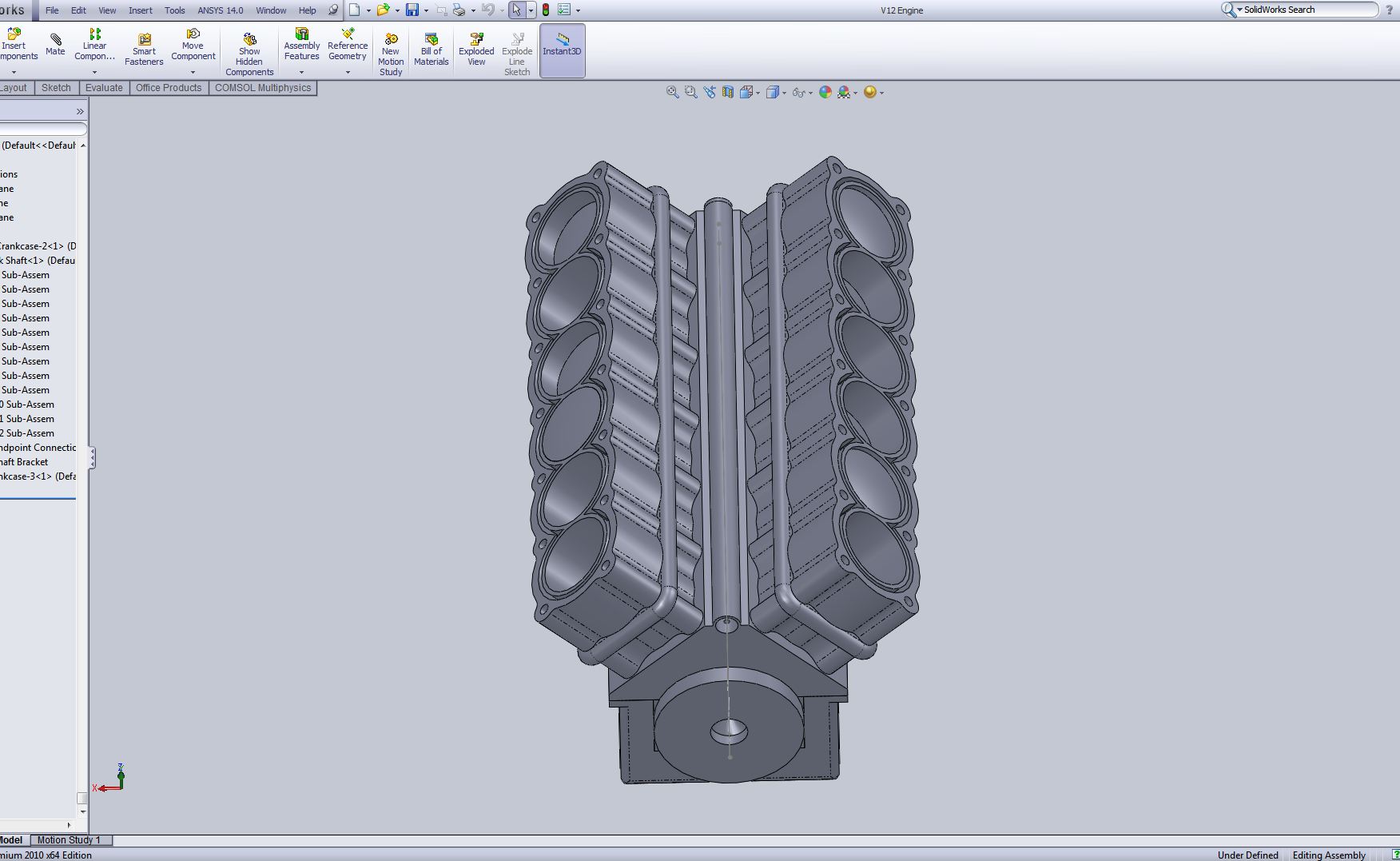1400x861 pixels.
Task: Toggle the Select cursor tool
Action: pos(517,10)
